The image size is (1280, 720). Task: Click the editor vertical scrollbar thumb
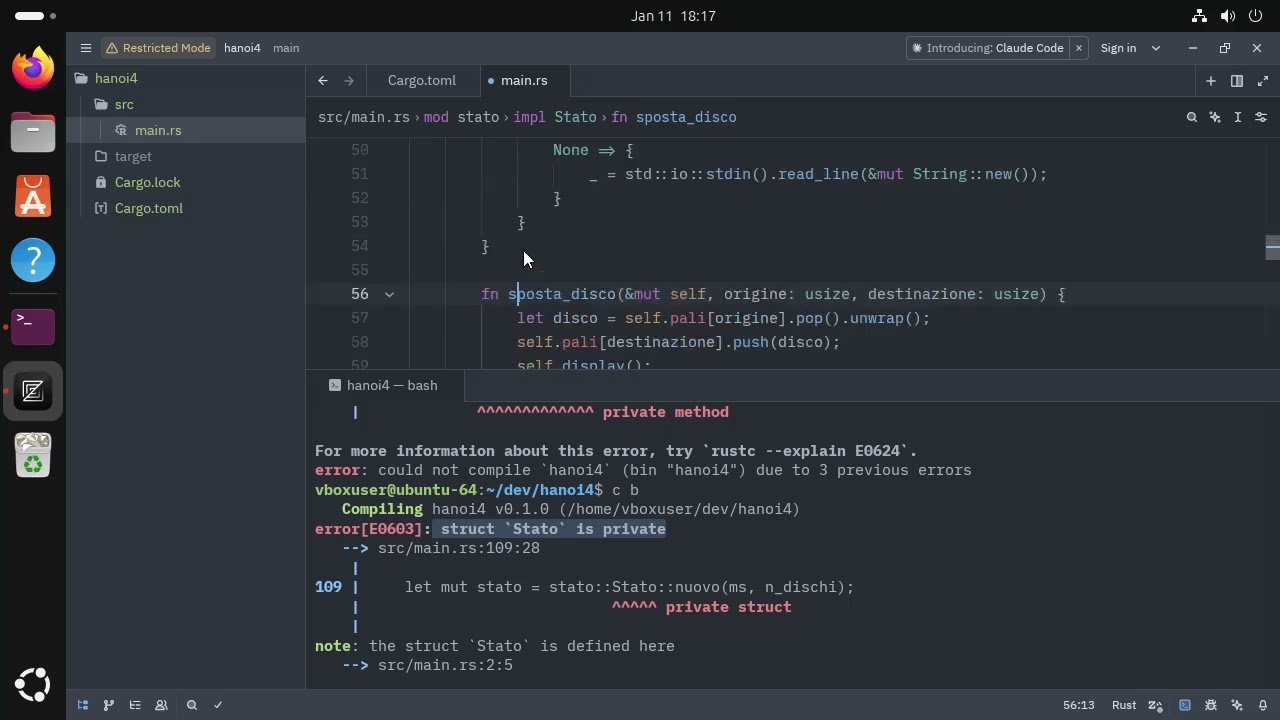[1272, 246]
